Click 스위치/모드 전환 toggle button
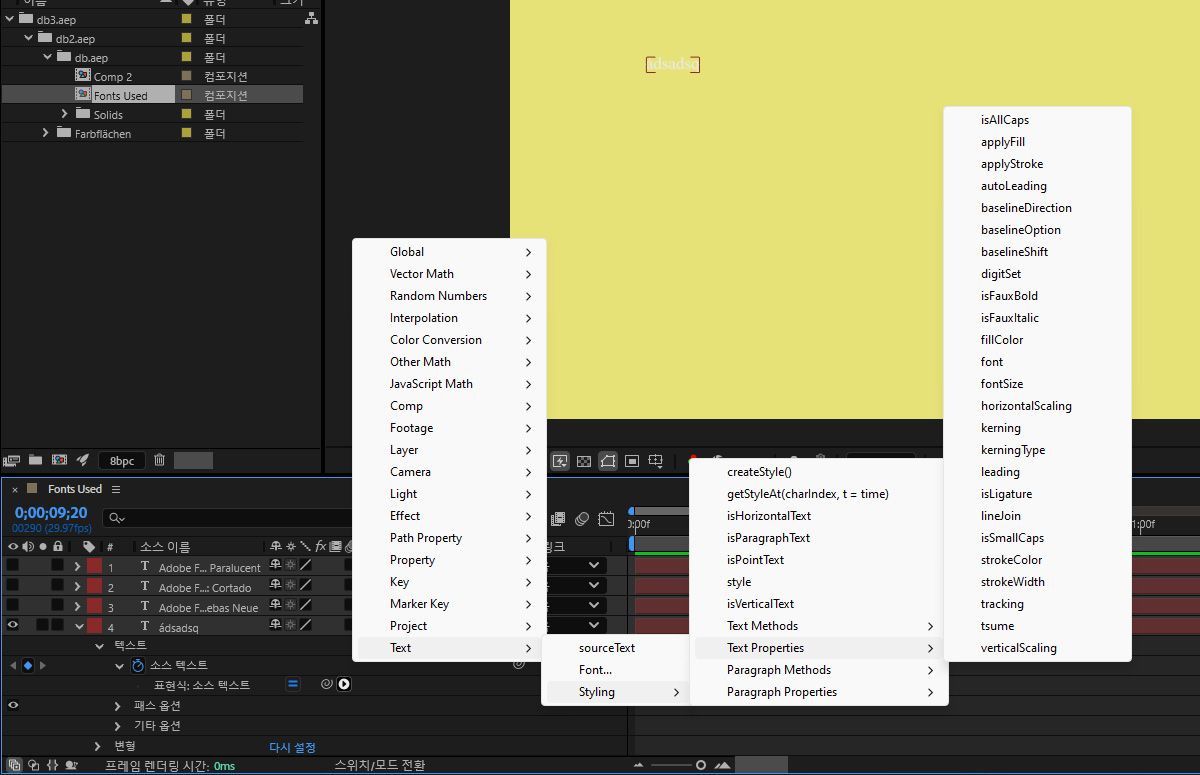1200x775 pixels. [x=380, y=765]
